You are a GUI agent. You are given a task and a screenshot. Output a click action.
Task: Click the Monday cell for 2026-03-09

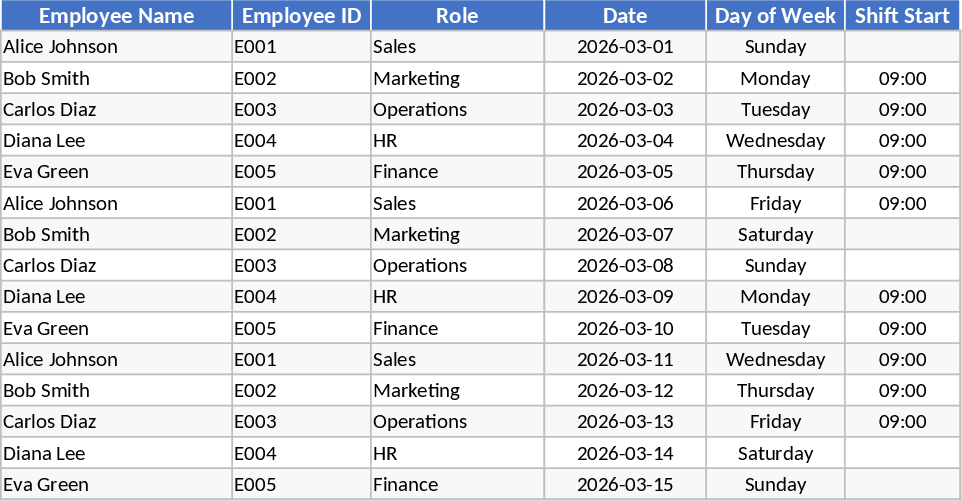coord(775,297)
